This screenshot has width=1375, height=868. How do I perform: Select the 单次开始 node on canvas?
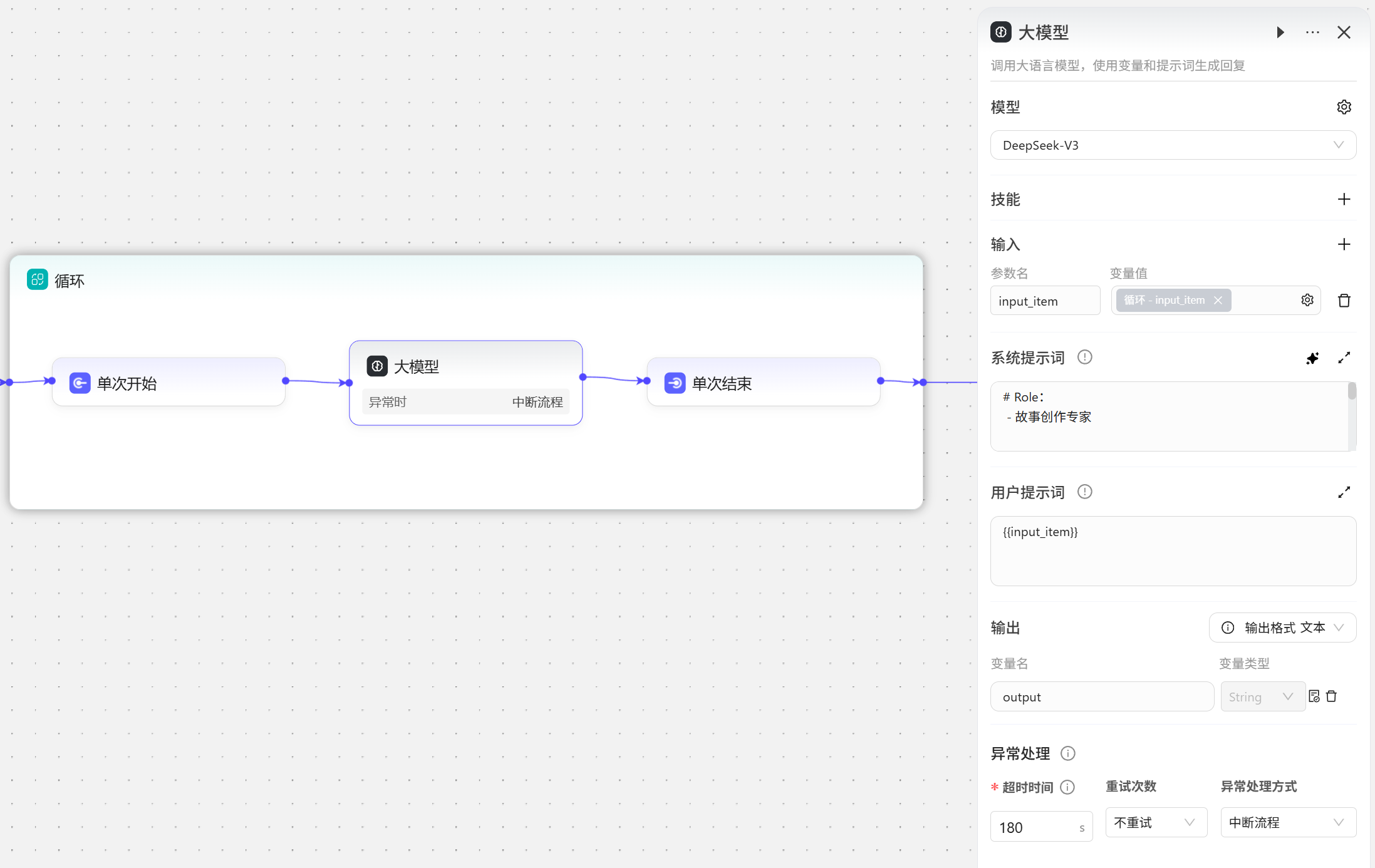click(169, 383)
